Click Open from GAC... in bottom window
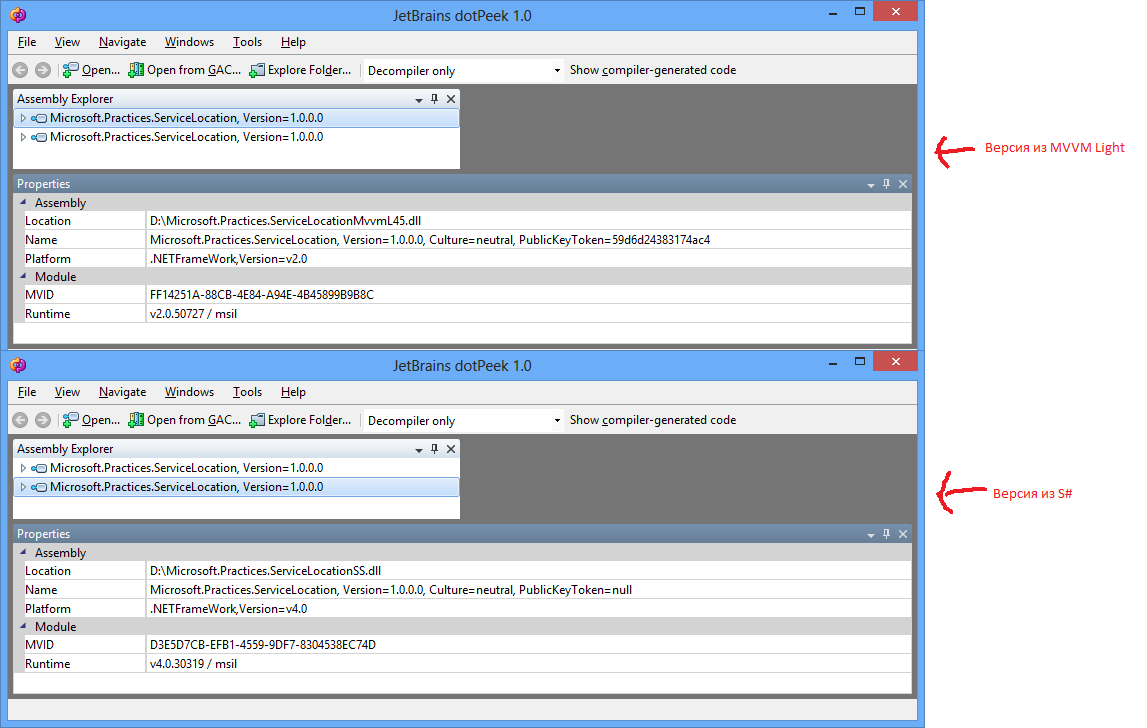This screenshot has width=1147, height=728. click(184, 420)
